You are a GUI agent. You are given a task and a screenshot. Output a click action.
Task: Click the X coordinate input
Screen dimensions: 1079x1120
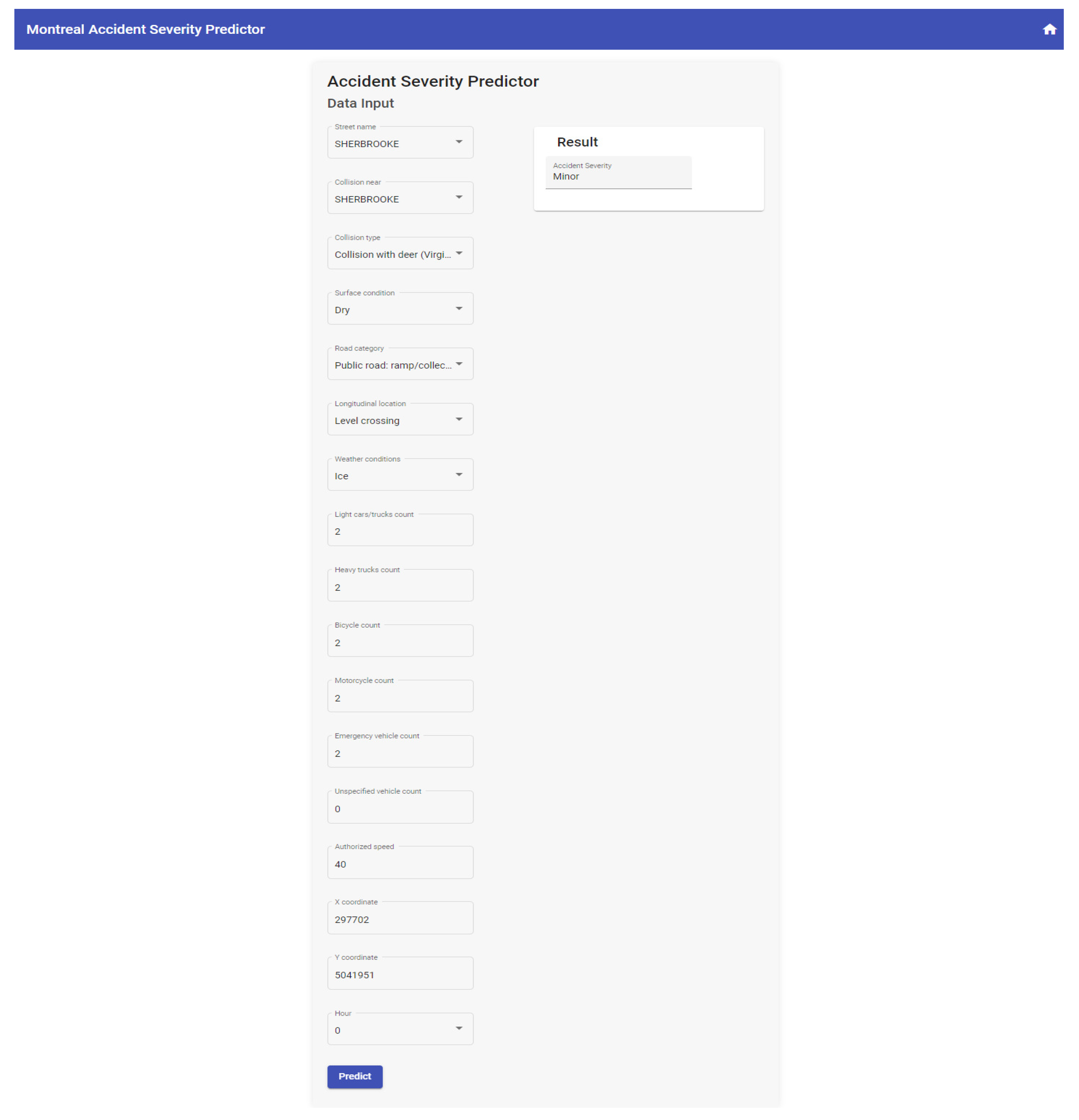pyautogui.click(x=400, y=919)
